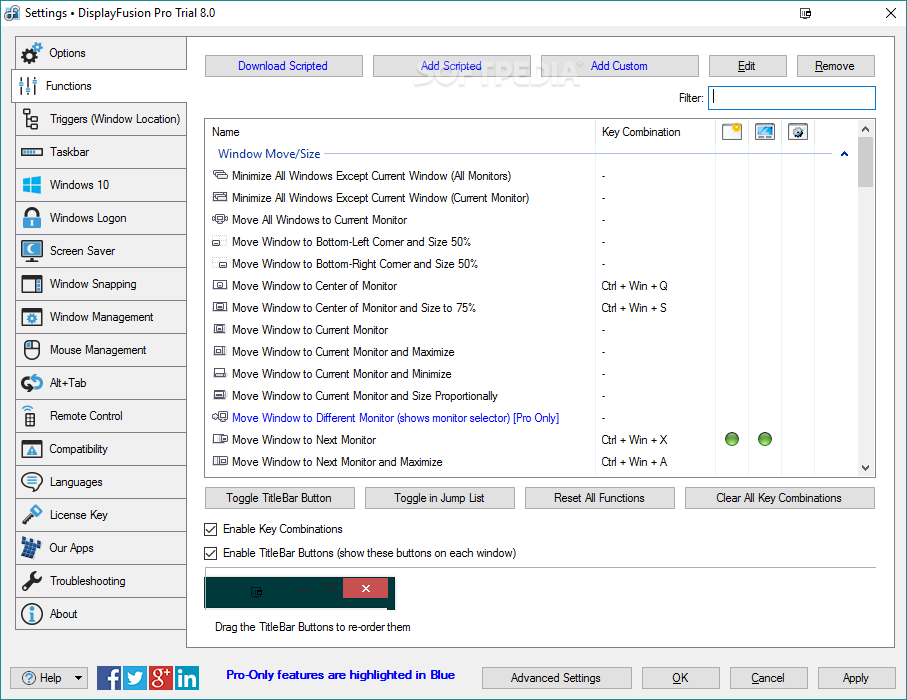The height and width of the screenshot is (700, 907).
Task: Click first green dot for Move Window to Next Monitor
Action: pos(732,439)
